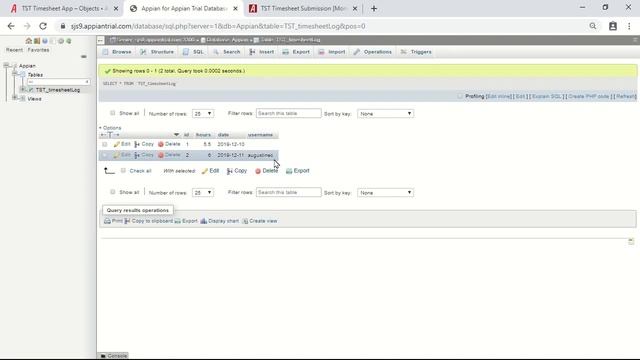The image size is (640, 360).
Task: Click the Refresh link beside Create PHP code
Action: (626, 96)
